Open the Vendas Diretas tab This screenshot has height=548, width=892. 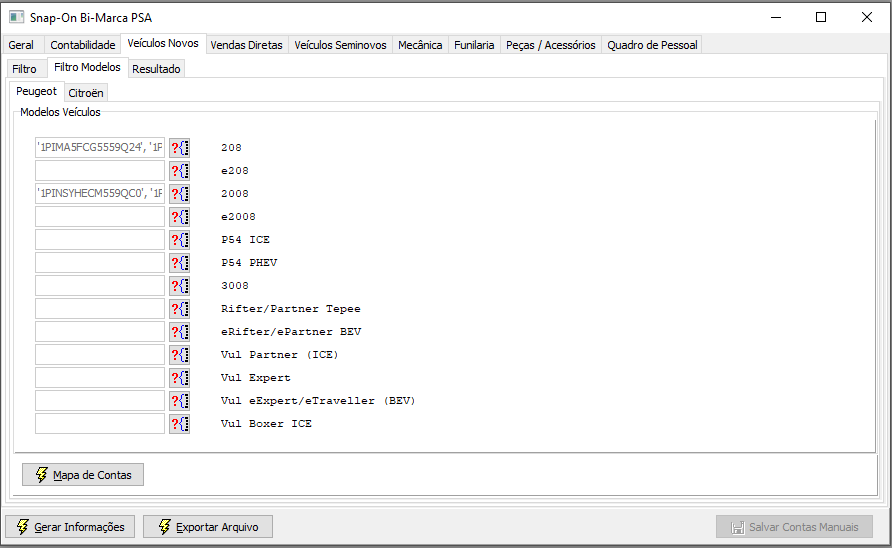[246, 45]
